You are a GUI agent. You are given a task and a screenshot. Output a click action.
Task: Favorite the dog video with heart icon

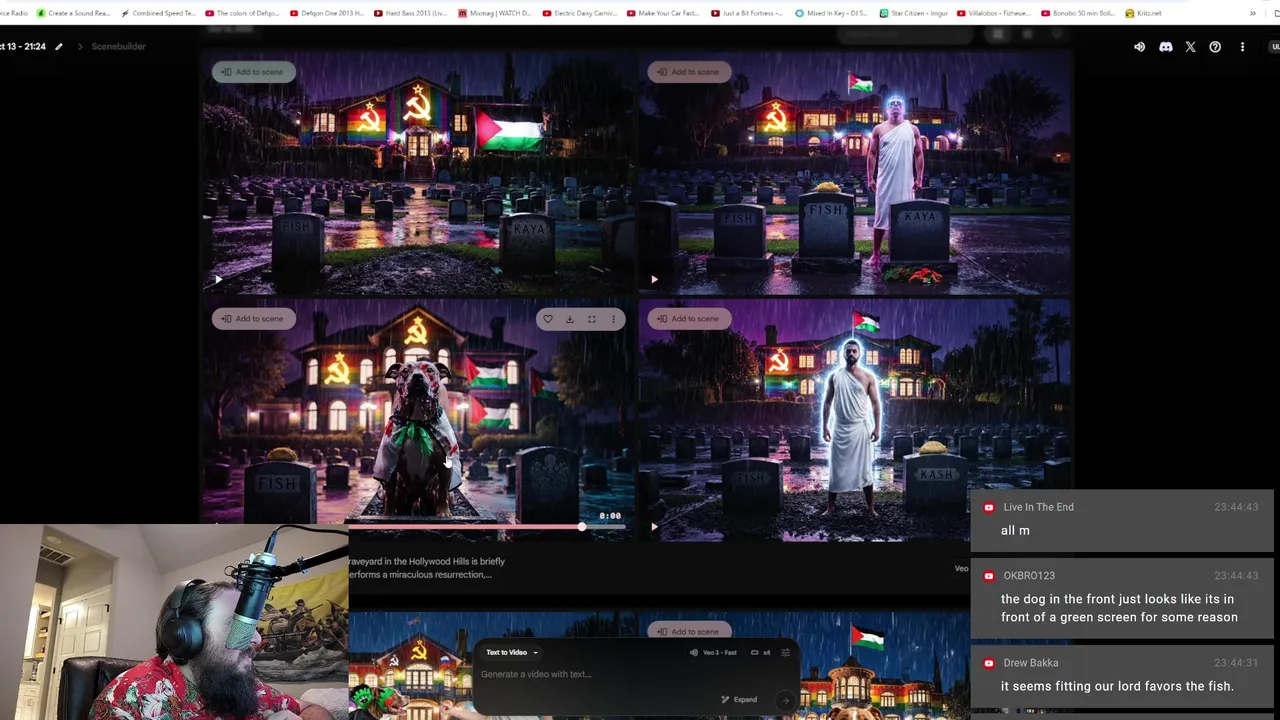pos(547,319)
